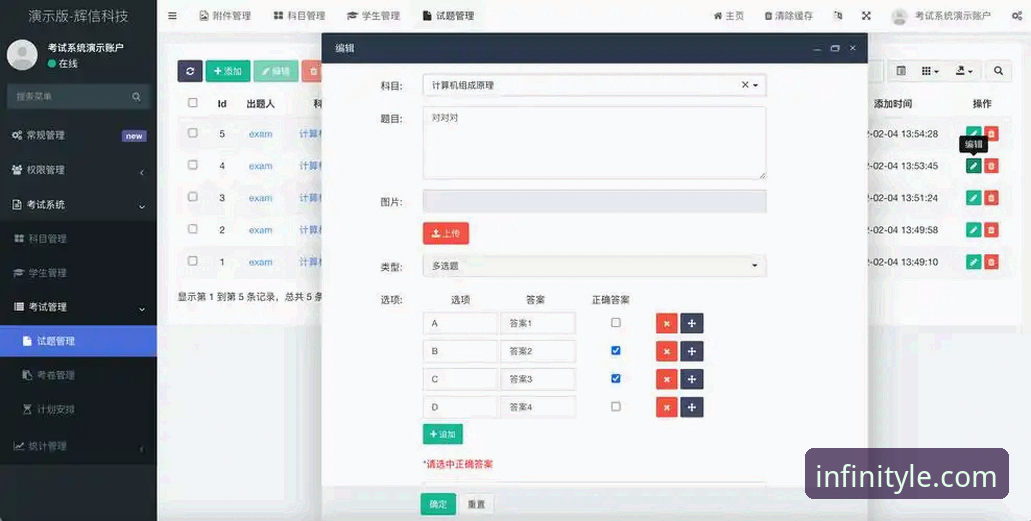Viewport: 1031px width, 521px height.
Task: Click red delete icon for row Id 1
Action: click(992, 262)
